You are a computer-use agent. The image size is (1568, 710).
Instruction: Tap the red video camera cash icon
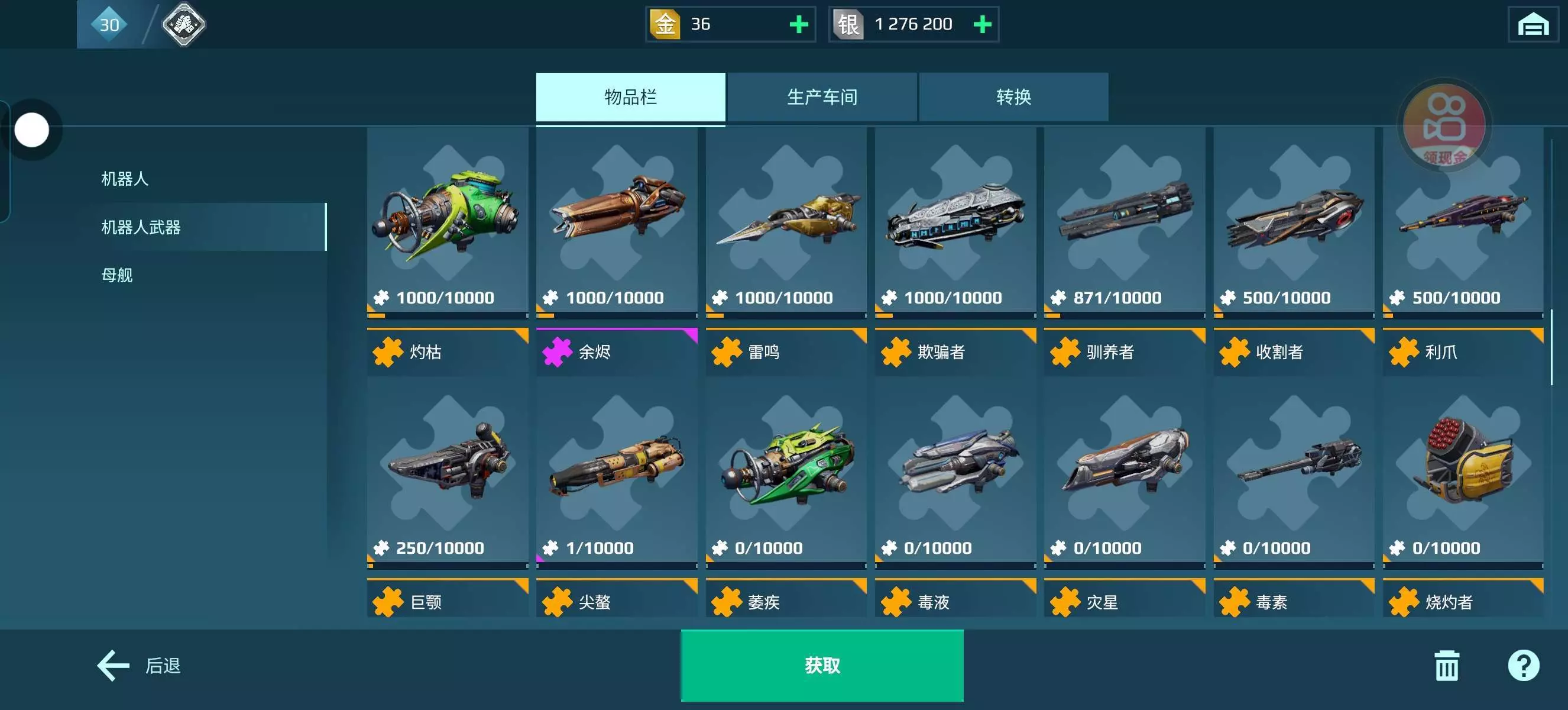(1444, 126)
